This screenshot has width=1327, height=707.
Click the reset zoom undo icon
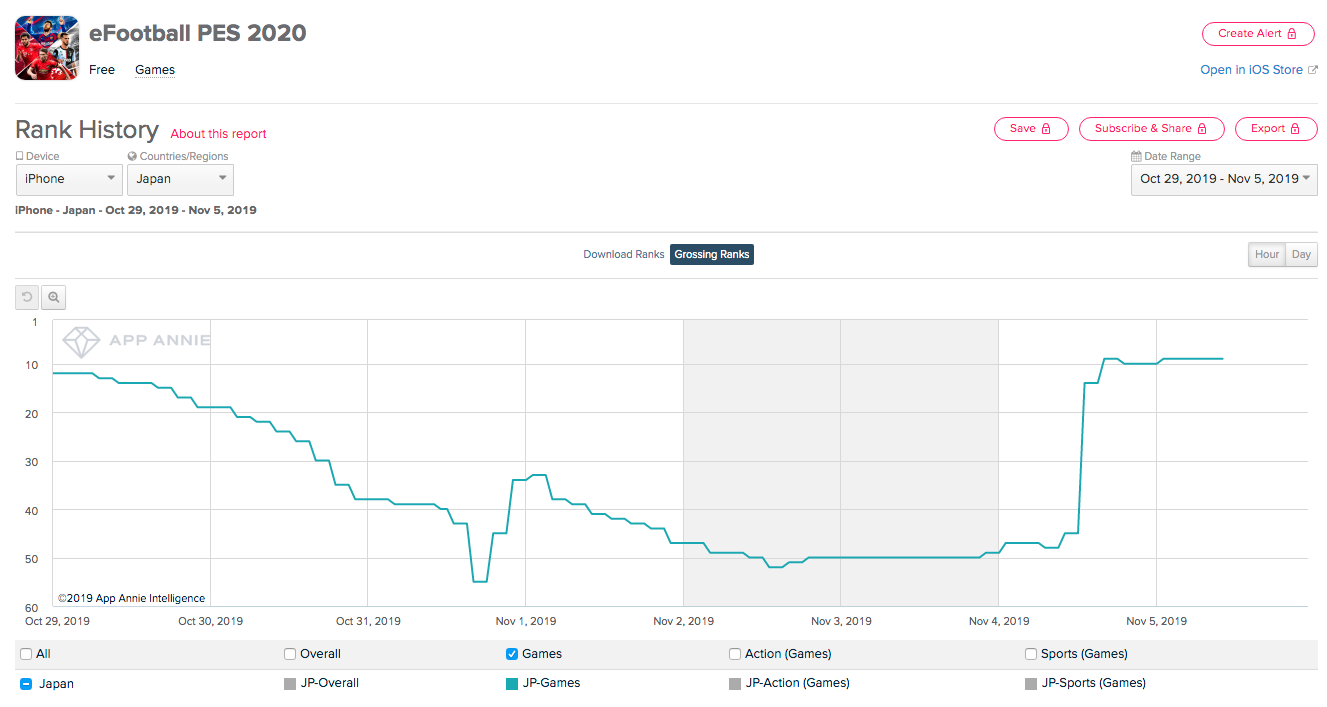click(x=27, y=297)
